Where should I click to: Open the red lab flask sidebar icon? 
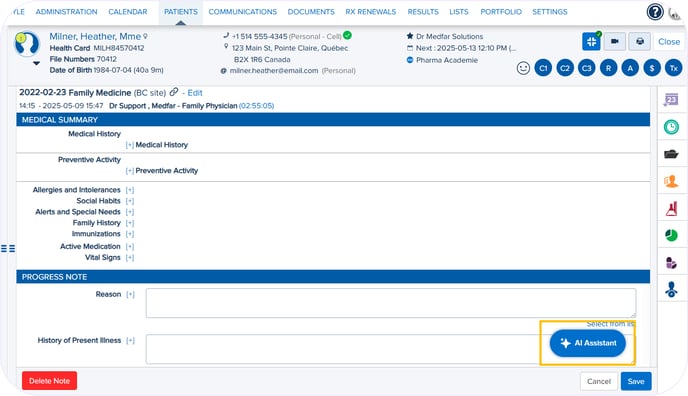pyautogui.click(x=671, y=208)
